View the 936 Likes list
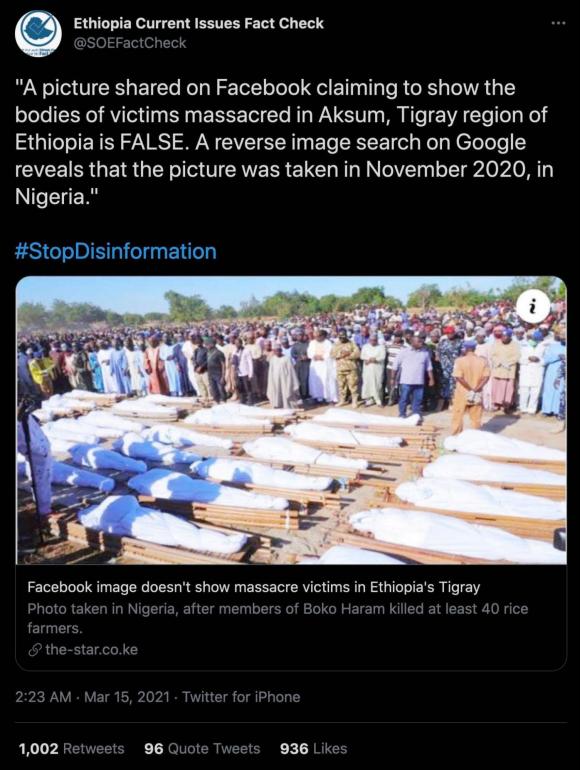 click(x=313, y=748)
